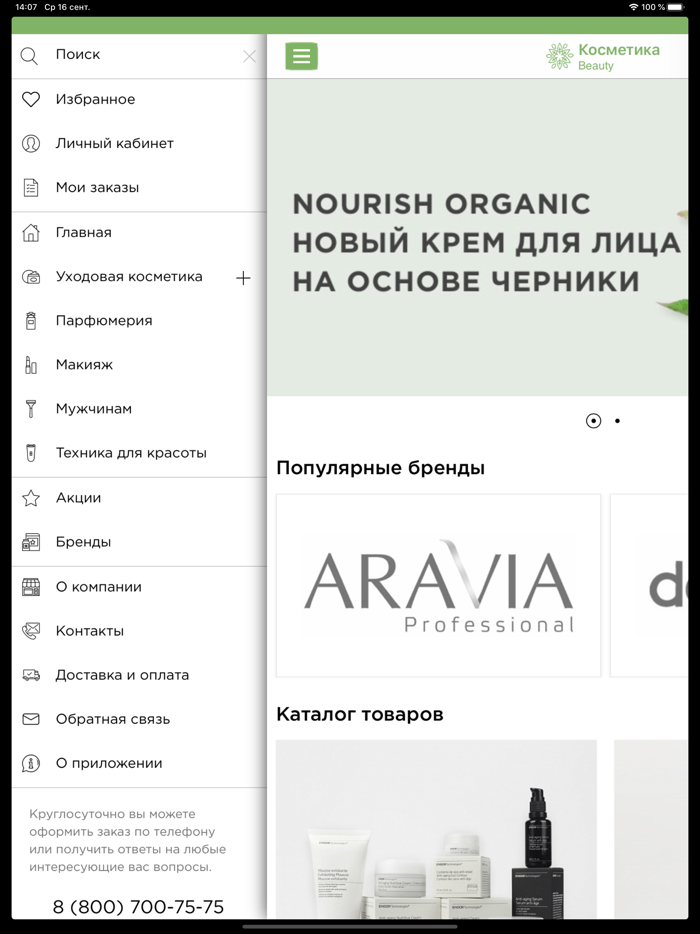The image size is (700, 934).
Task: Click the truck icon for Доставка и оплата
Action: tap(31, 675)
